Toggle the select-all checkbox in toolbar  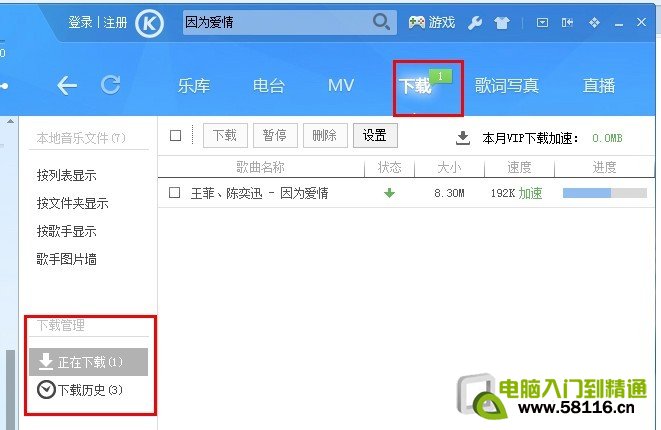pos(175,136)
